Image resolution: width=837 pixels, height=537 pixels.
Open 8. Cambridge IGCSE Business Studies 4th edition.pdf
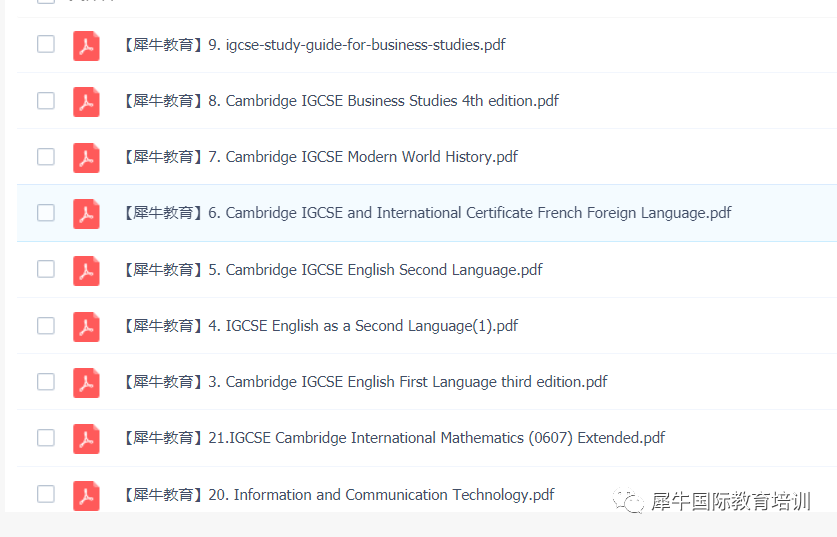(x=342, y=101)
